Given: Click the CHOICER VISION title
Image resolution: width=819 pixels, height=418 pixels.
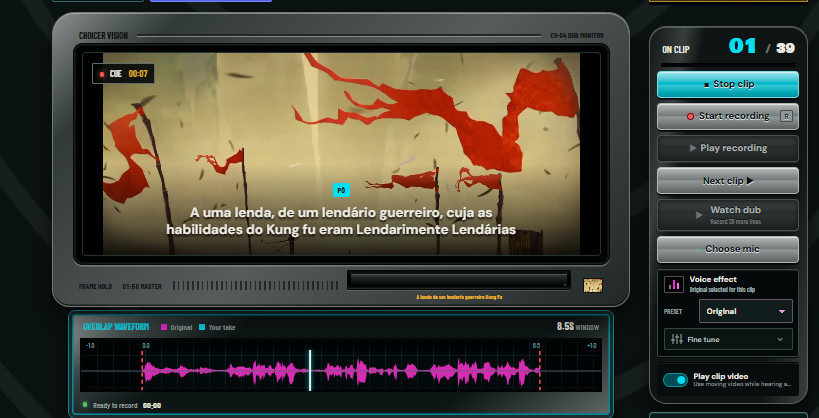Looking at the screenshot, I should pos(103,36).
